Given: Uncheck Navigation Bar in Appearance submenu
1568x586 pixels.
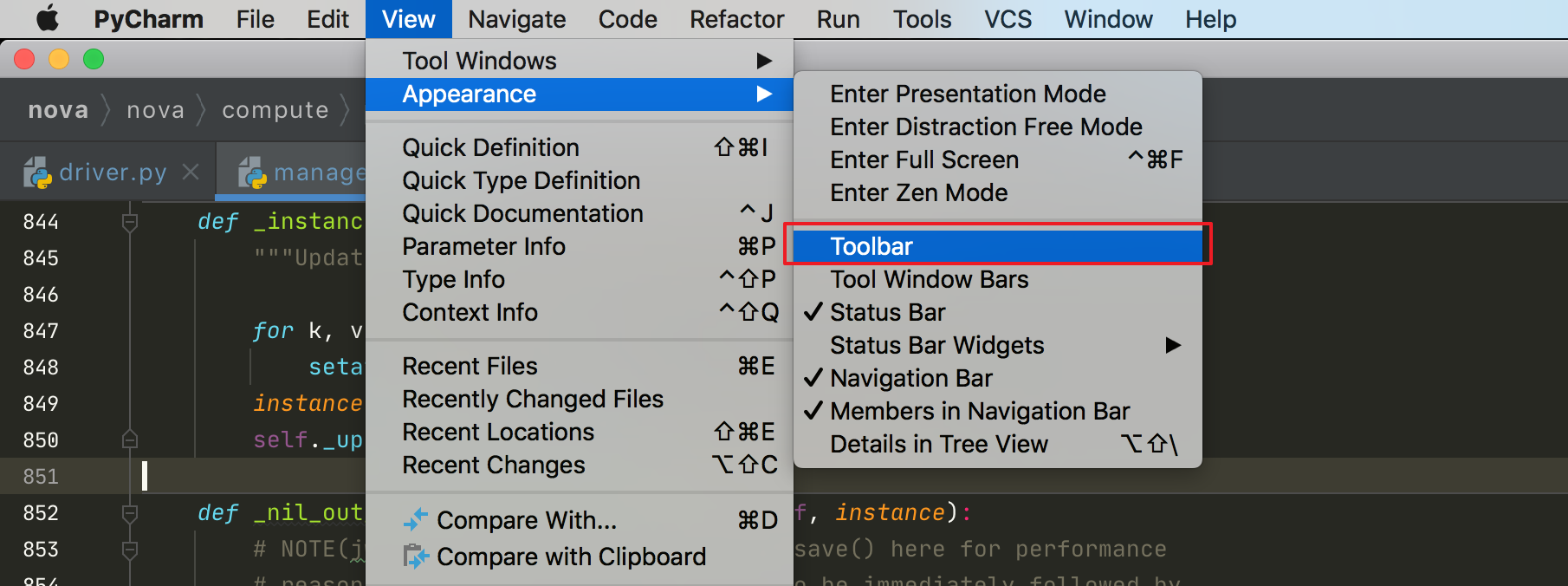Looking at the screenshot, I should pyautogui.click(x=910, y=378).
